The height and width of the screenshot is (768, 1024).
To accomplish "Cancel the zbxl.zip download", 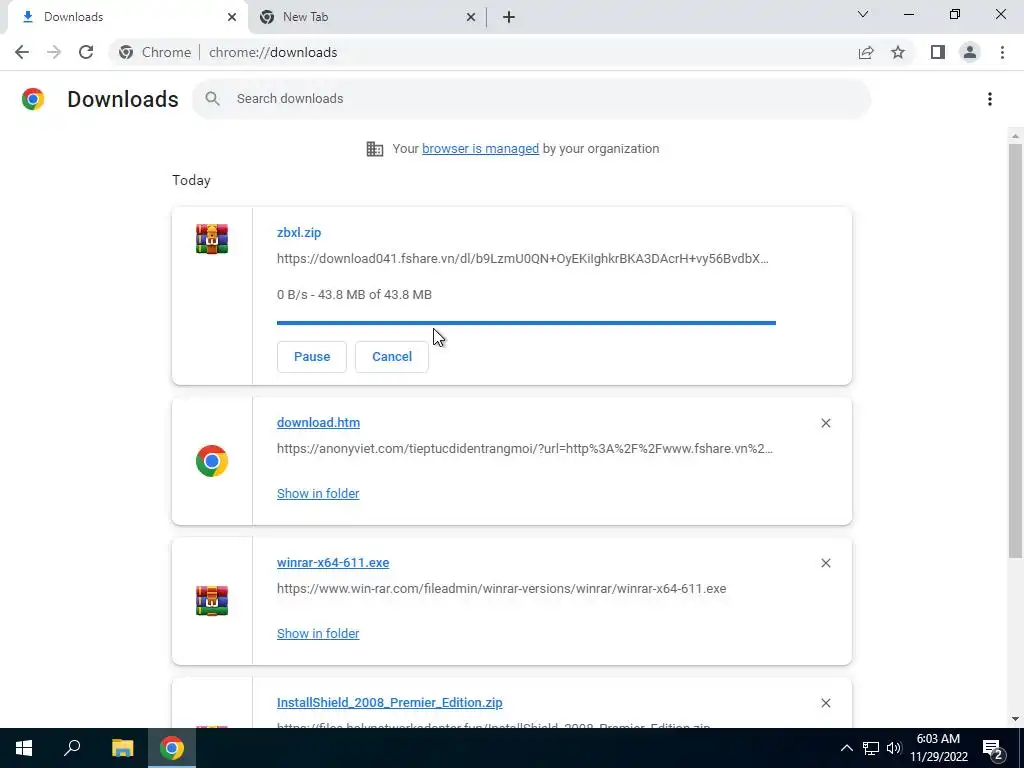I will 392,357.
